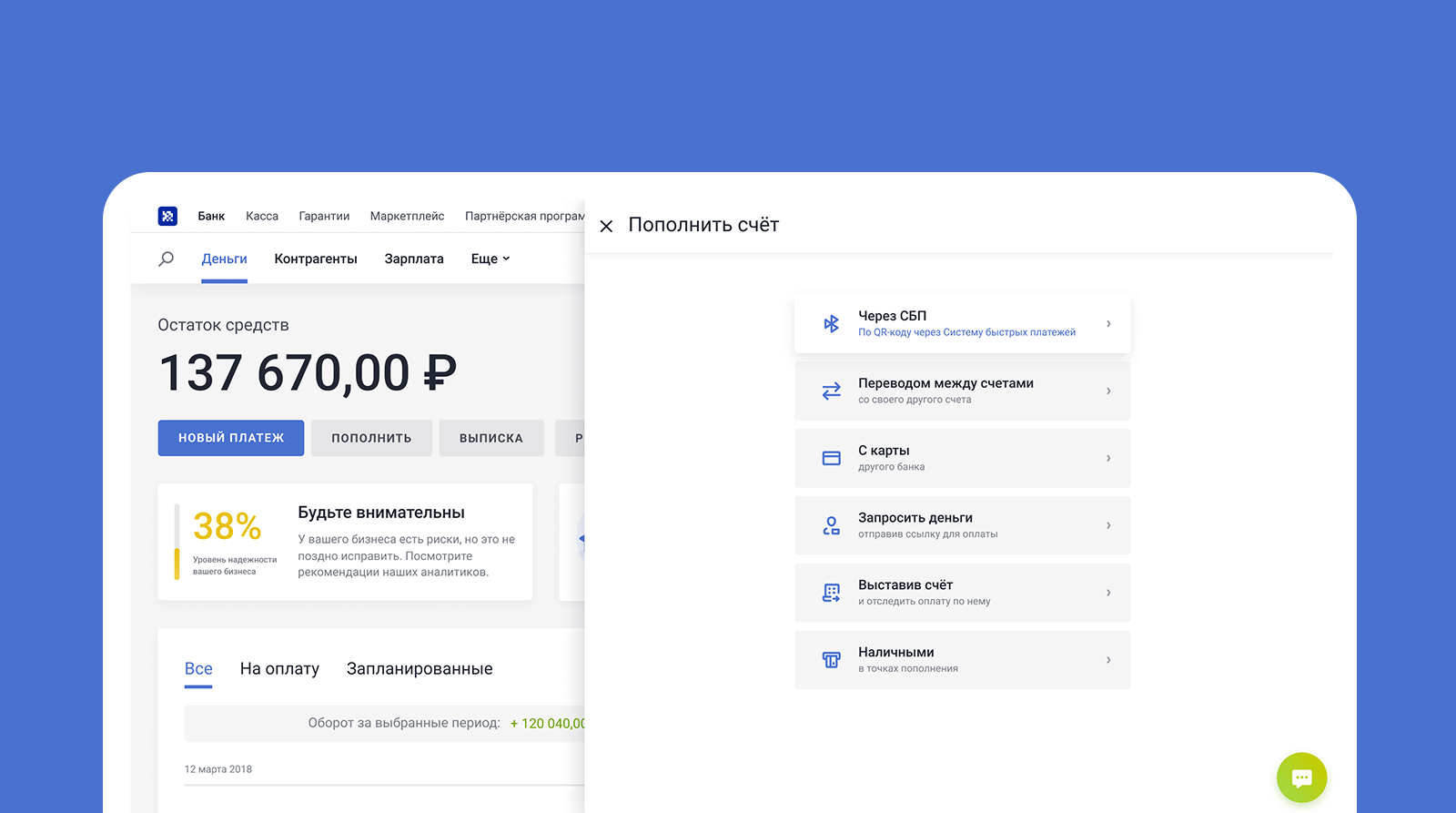The width and height of the screenshot is (1456, 813).
Task: Open the support chat bubble
Action: [1302, 777]
